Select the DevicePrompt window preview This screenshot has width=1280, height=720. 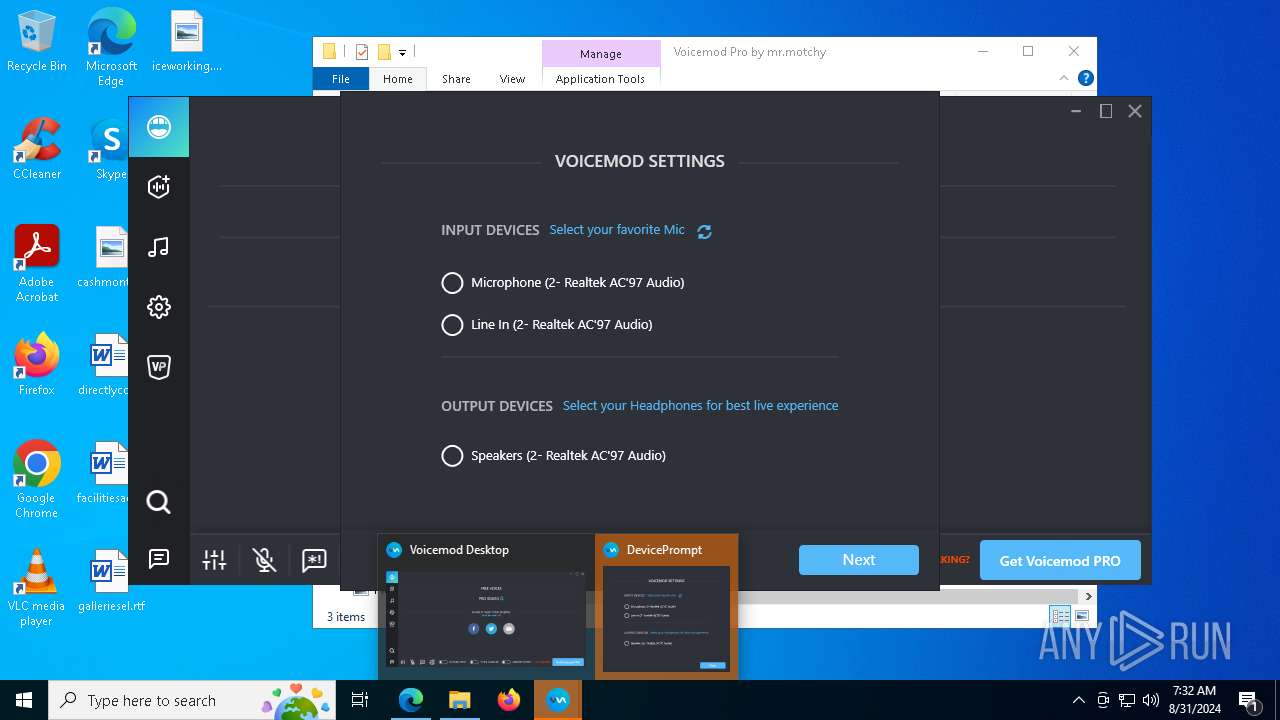click(x=667, y=607)
